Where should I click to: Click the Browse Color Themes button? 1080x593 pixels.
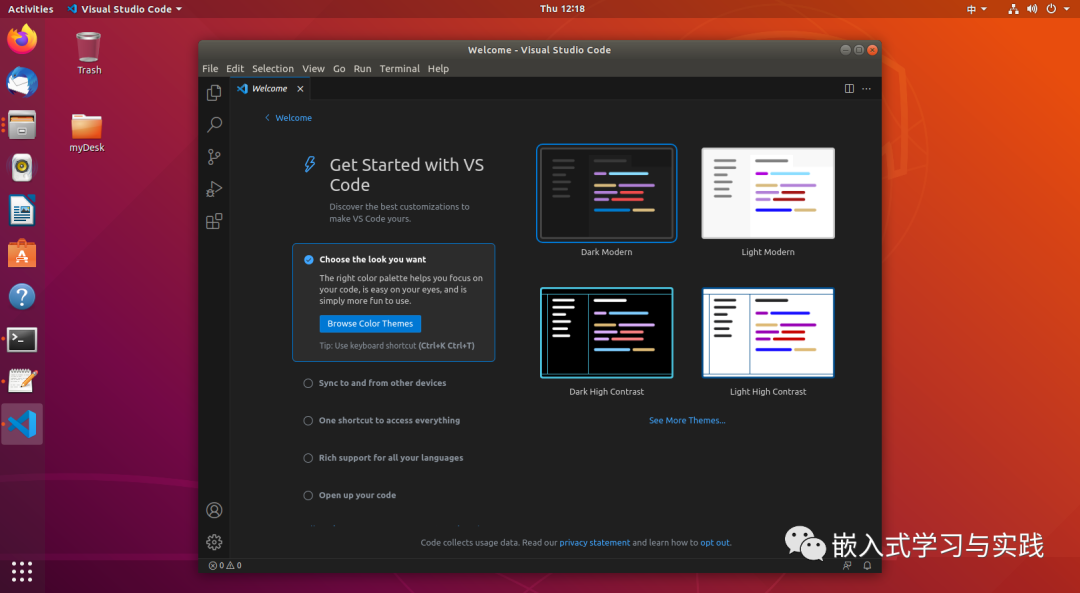click(369, 323)
